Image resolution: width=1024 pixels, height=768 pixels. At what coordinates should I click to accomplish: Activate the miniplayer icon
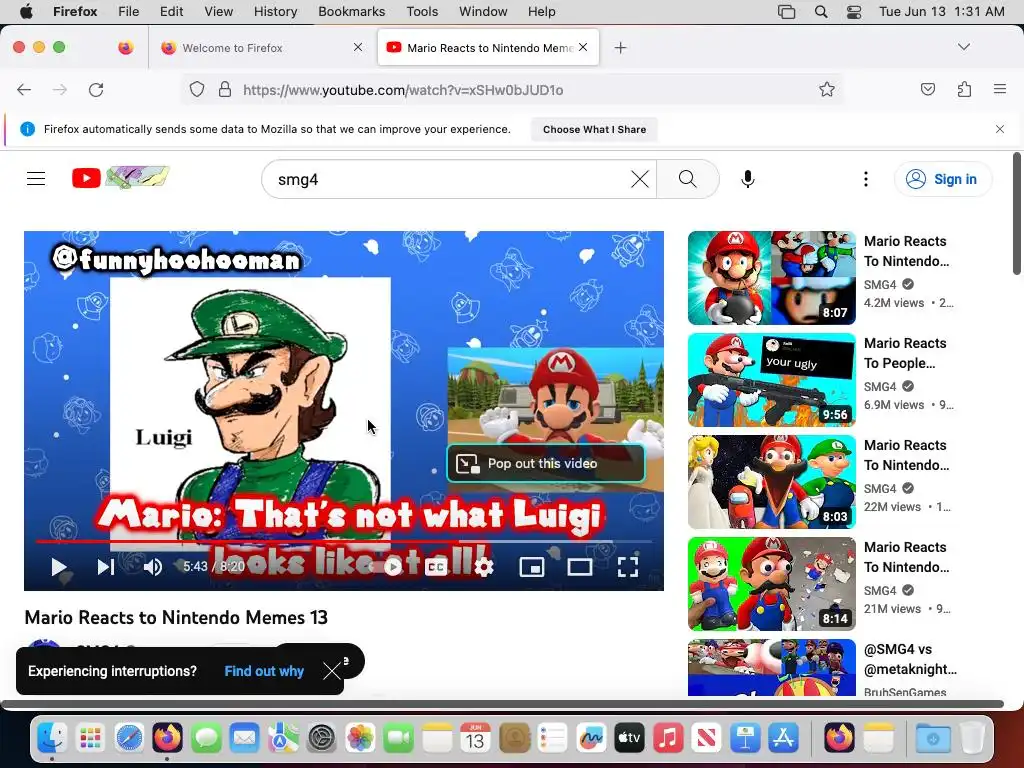tap(532, 567)
